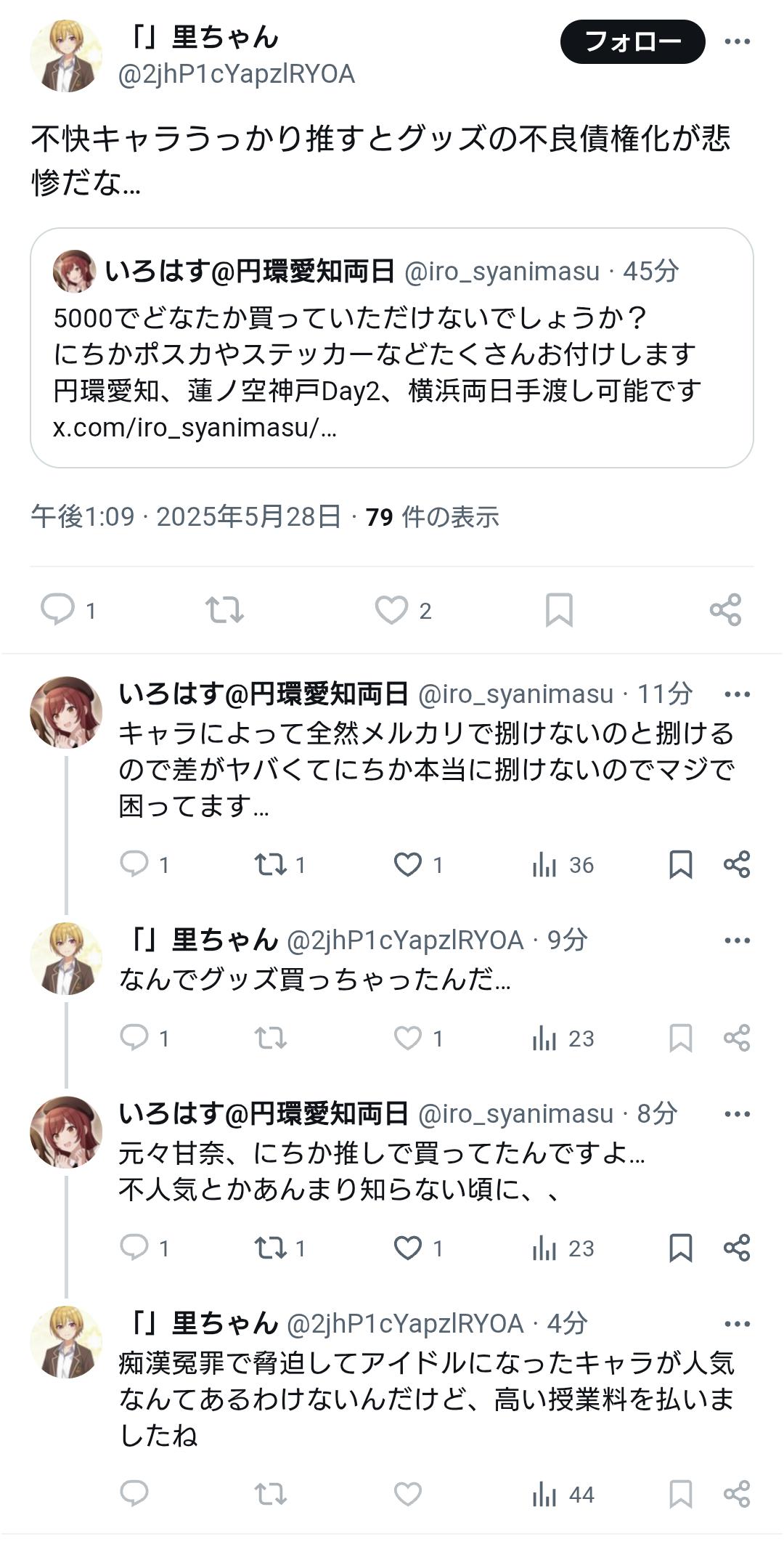The image size is (784, 1544).
Task: Share the main post
Action: pos(725,610)
